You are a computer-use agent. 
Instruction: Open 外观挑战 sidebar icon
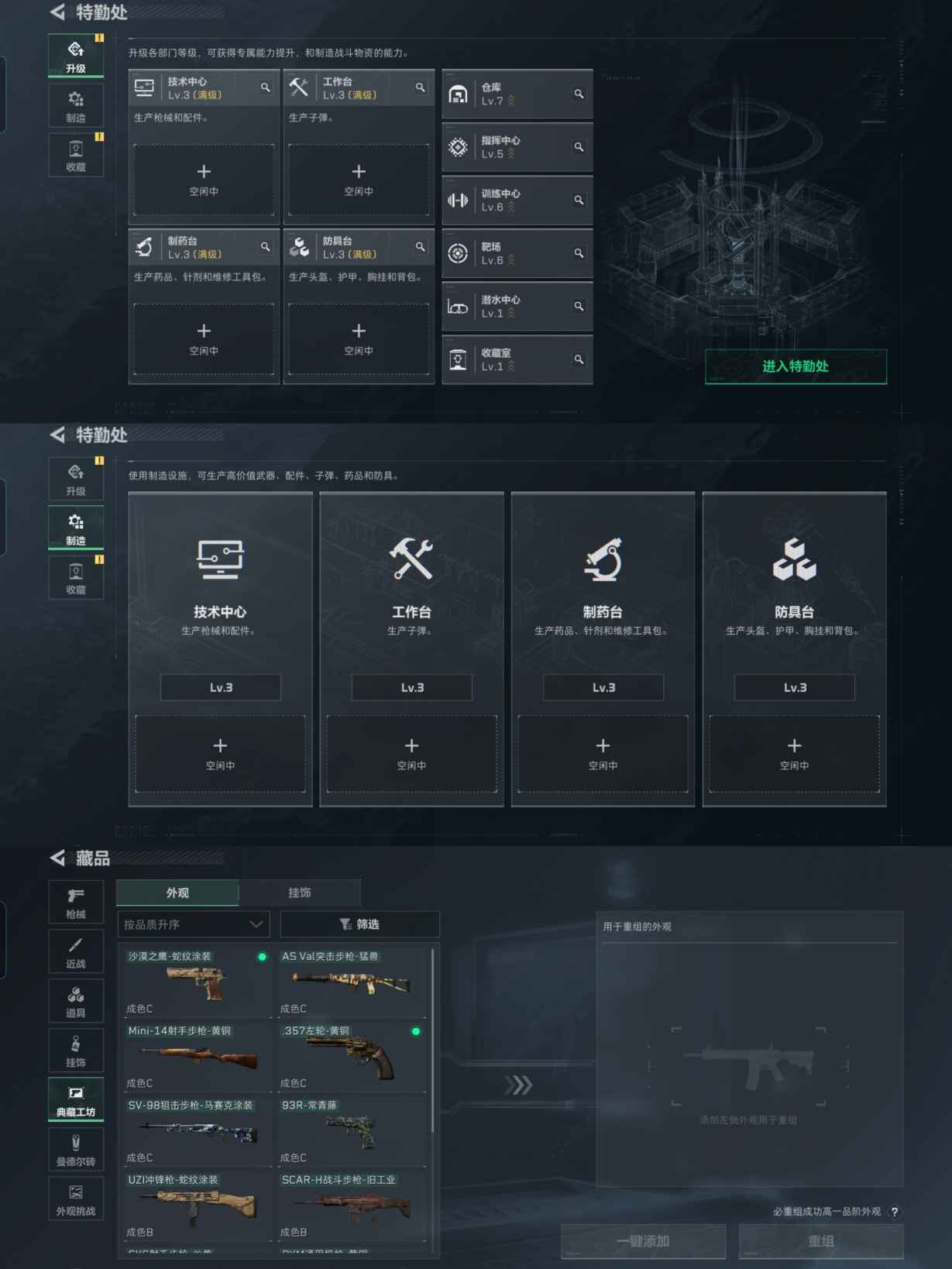coord(76,1199)
